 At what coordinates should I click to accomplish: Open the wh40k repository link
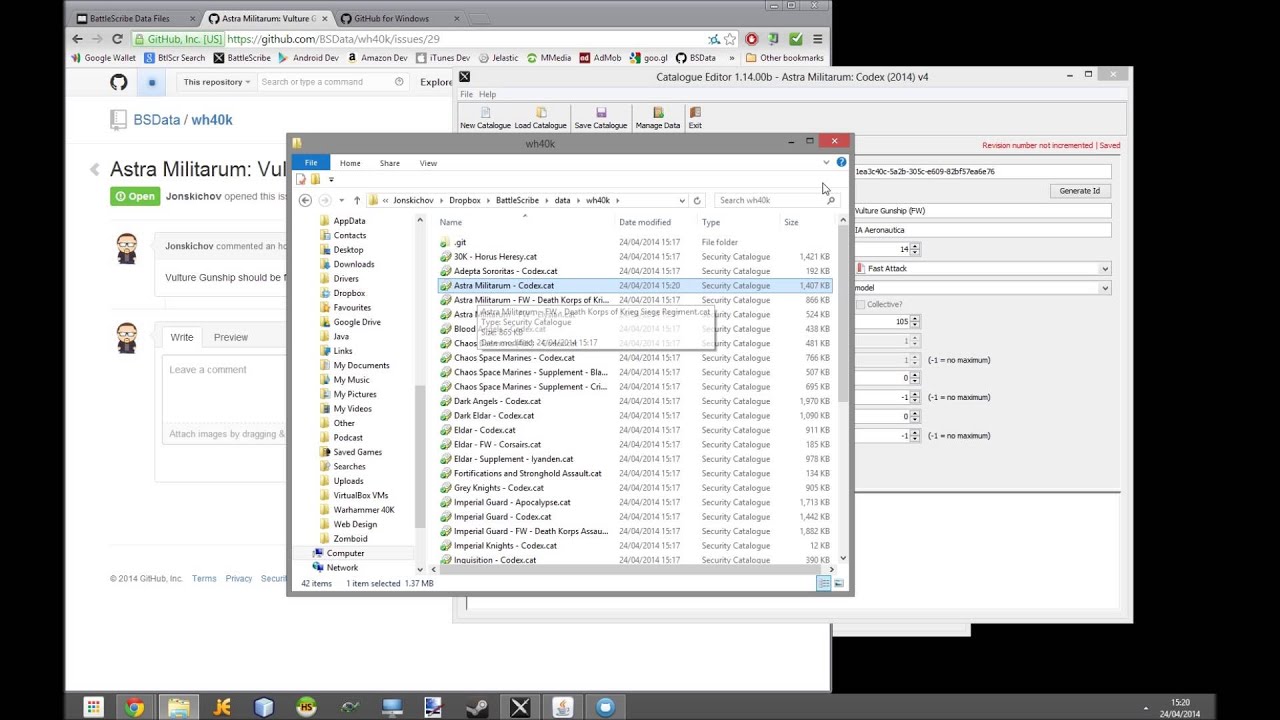(212, 120)
